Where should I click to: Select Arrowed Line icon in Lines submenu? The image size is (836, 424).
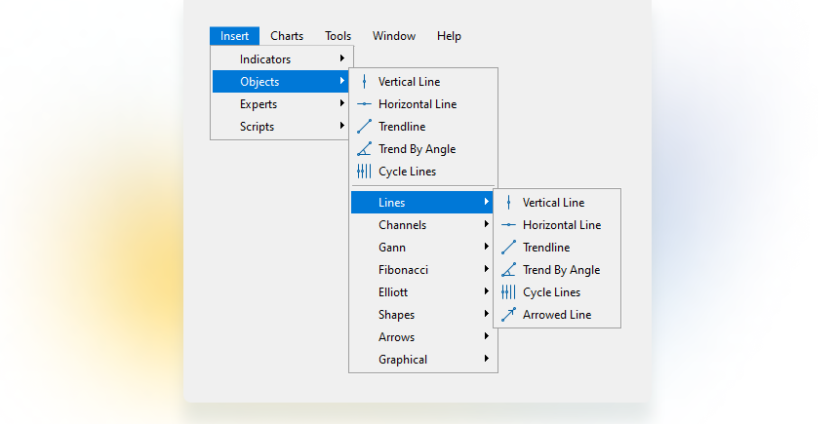(x=508, y=315)
